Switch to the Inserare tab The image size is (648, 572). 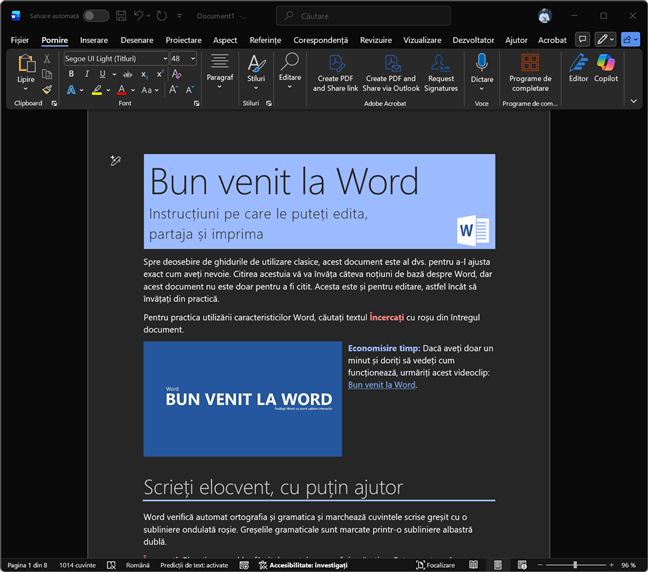(94, 40)
